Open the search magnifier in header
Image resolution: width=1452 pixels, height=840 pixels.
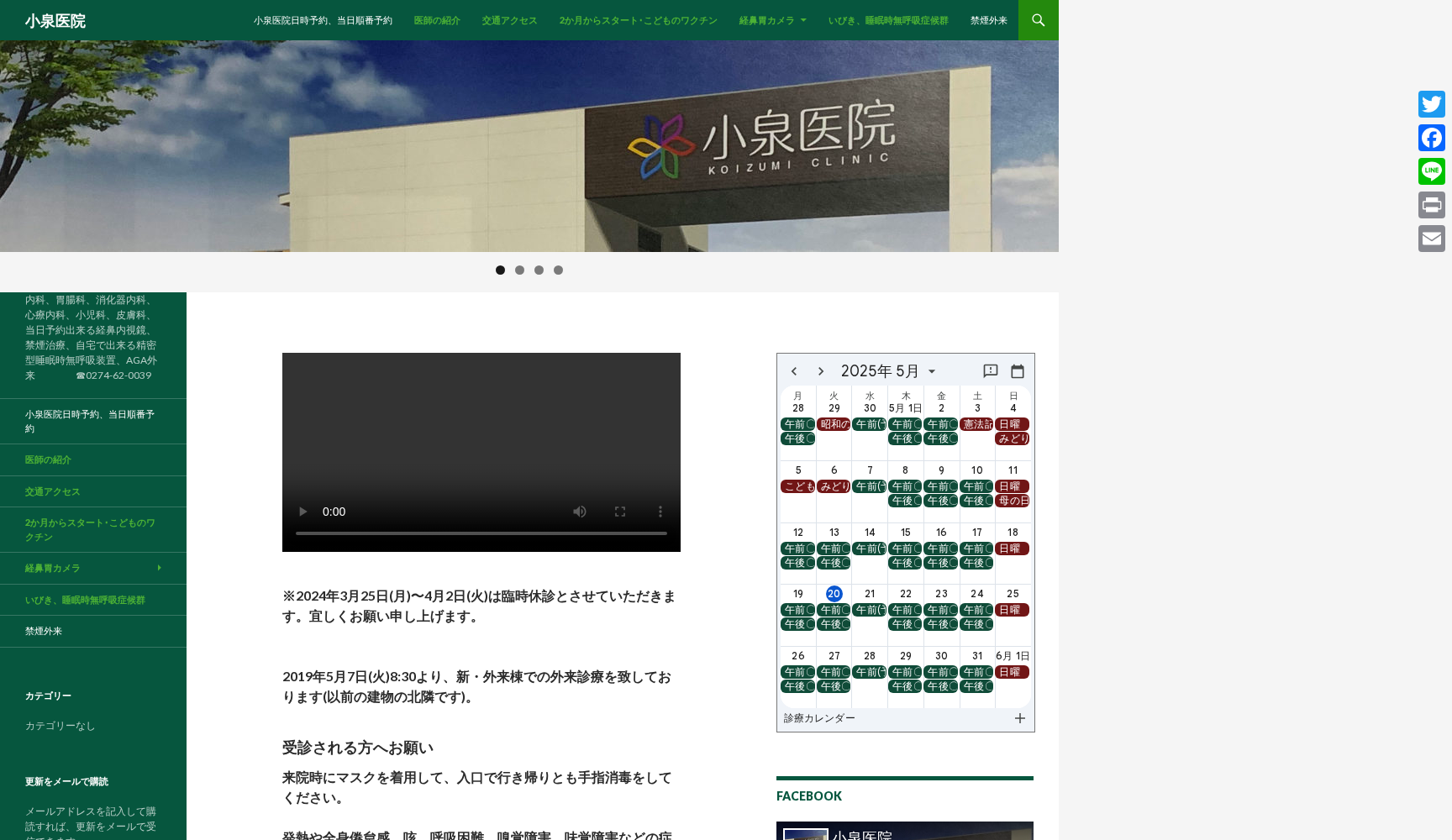tap(1038, 20)
